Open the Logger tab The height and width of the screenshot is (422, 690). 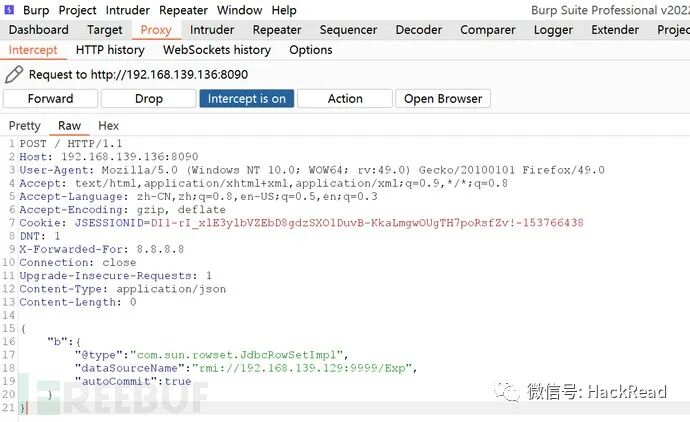click(x=553, y=30)
